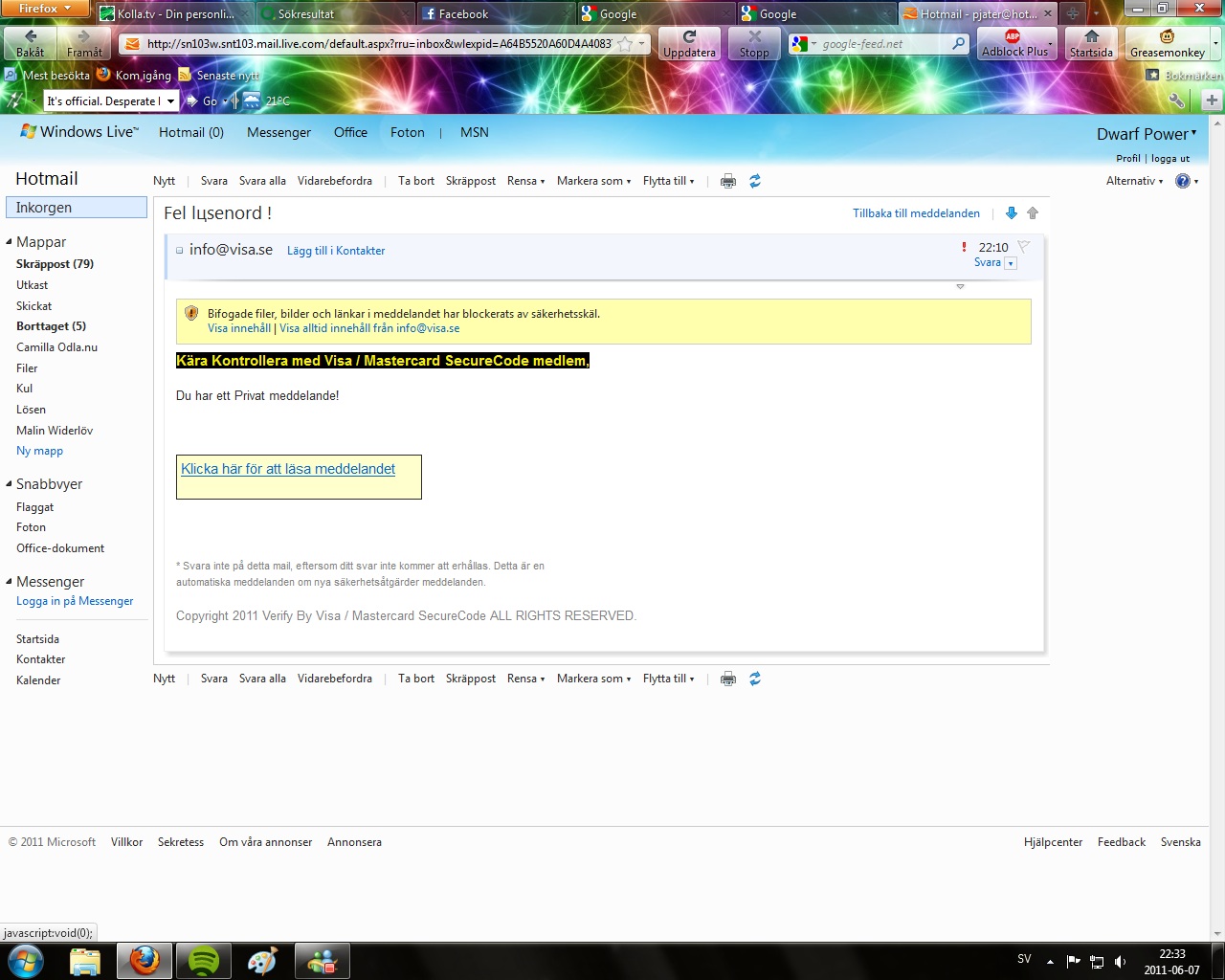Toggle the flag on the info@visa.se message
The image size is (1225, 980).
click(x=1023, y=247)
